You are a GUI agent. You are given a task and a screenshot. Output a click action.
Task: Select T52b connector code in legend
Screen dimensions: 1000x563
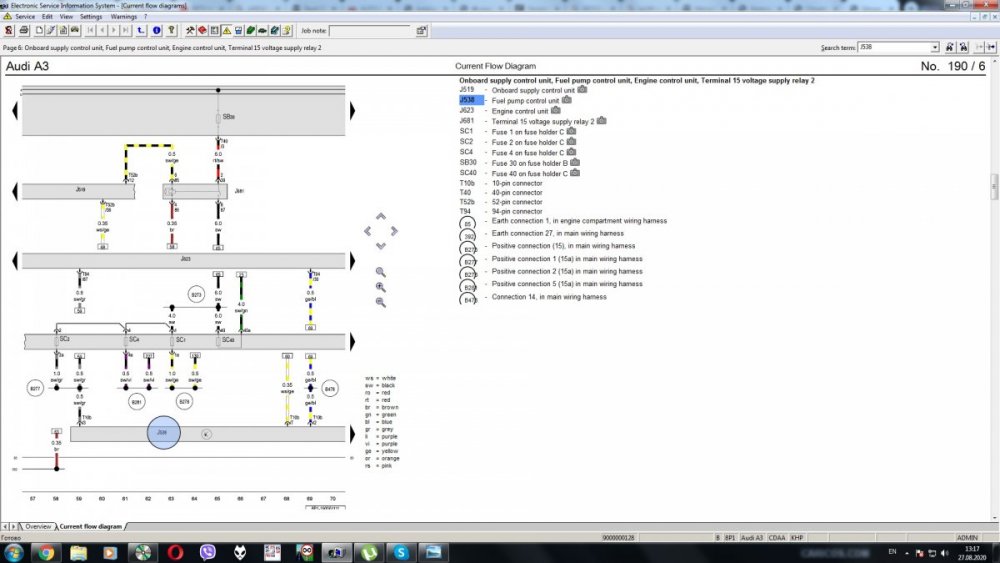pyautogui.click(x=467, y=201)
